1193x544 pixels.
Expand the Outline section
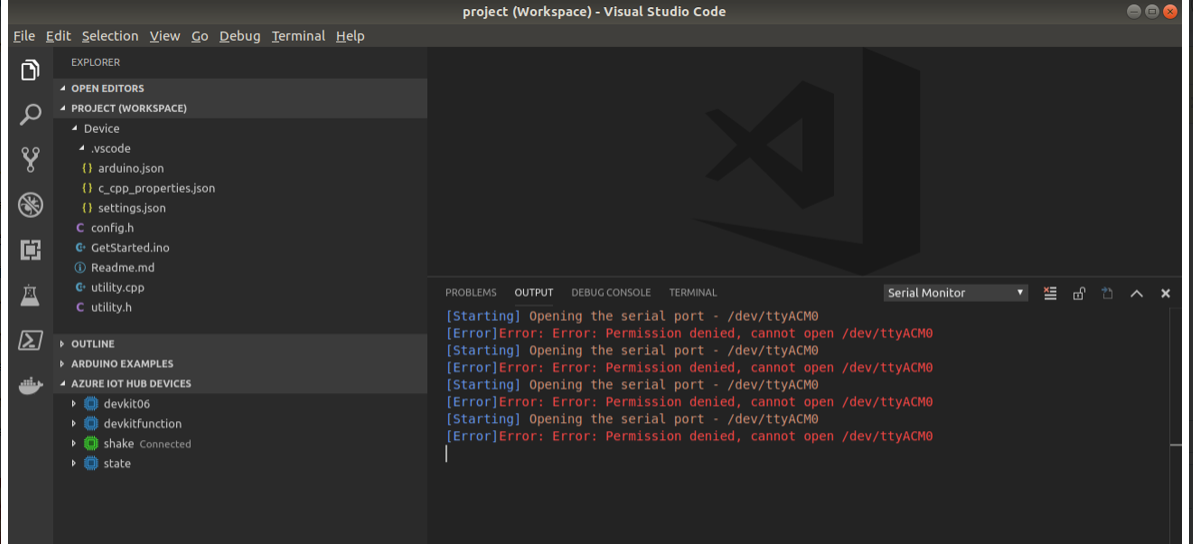62,344
